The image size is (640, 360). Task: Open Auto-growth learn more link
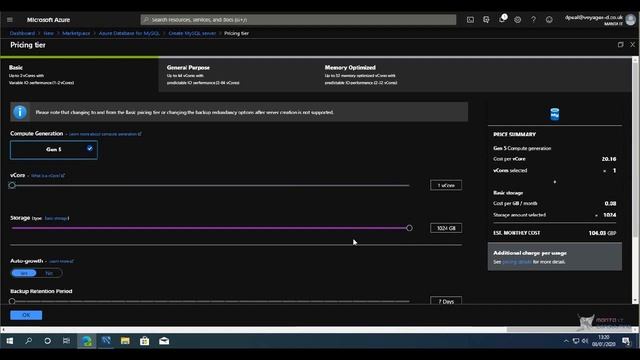point(62,261)
